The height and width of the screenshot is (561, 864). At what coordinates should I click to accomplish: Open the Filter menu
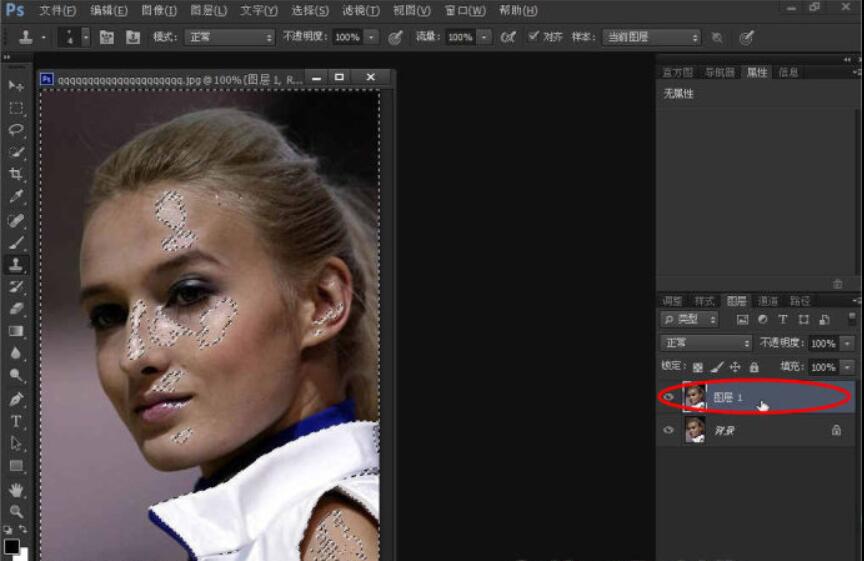361,10
